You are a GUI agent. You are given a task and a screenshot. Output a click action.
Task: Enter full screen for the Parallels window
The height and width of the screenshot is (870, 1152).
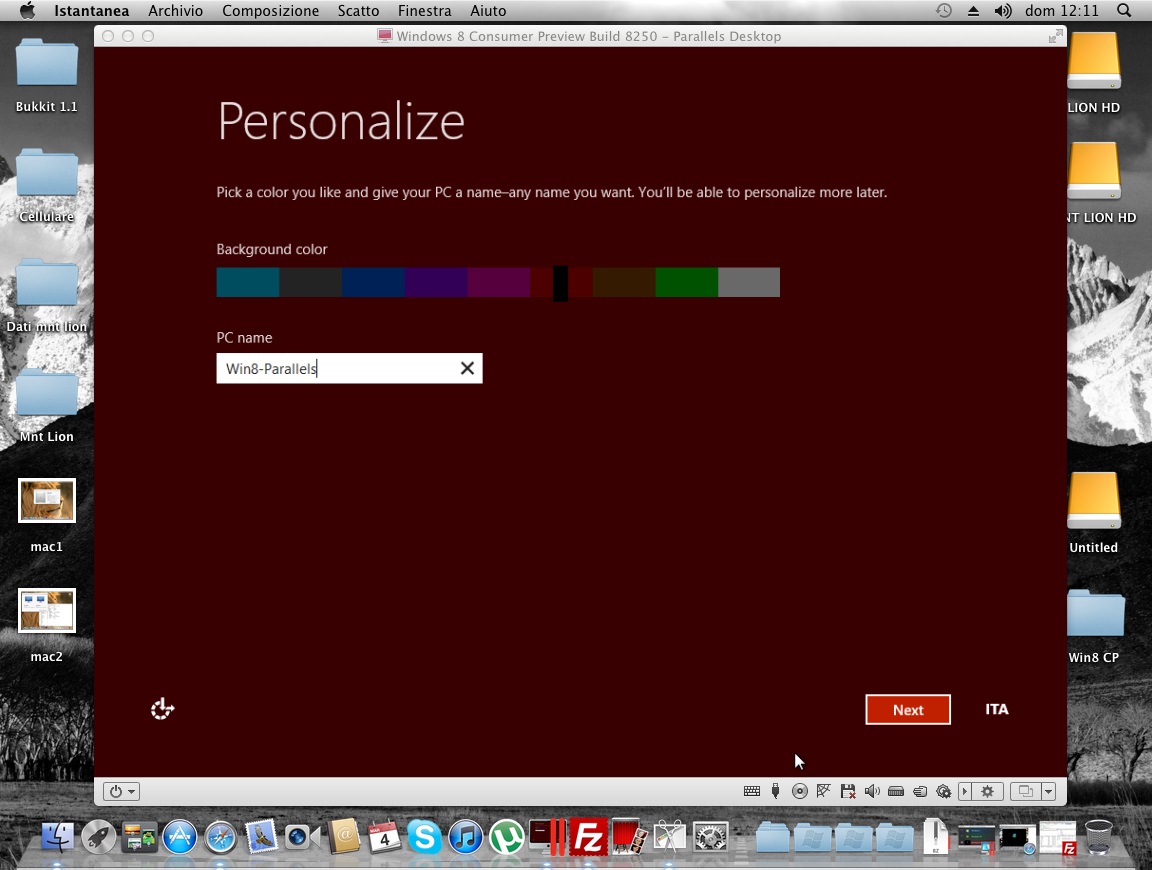point(1056,36)
